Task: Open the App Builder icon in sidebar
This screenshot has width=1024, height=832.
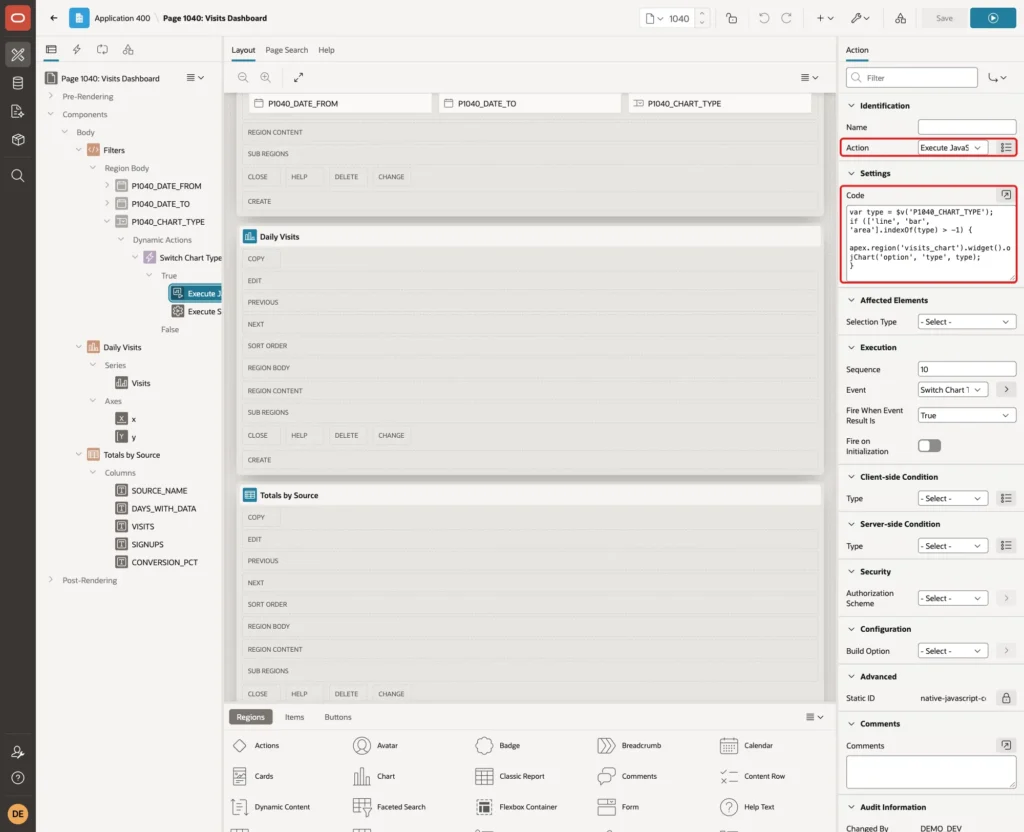Action: pyautogui.click(x=18, y=55)
